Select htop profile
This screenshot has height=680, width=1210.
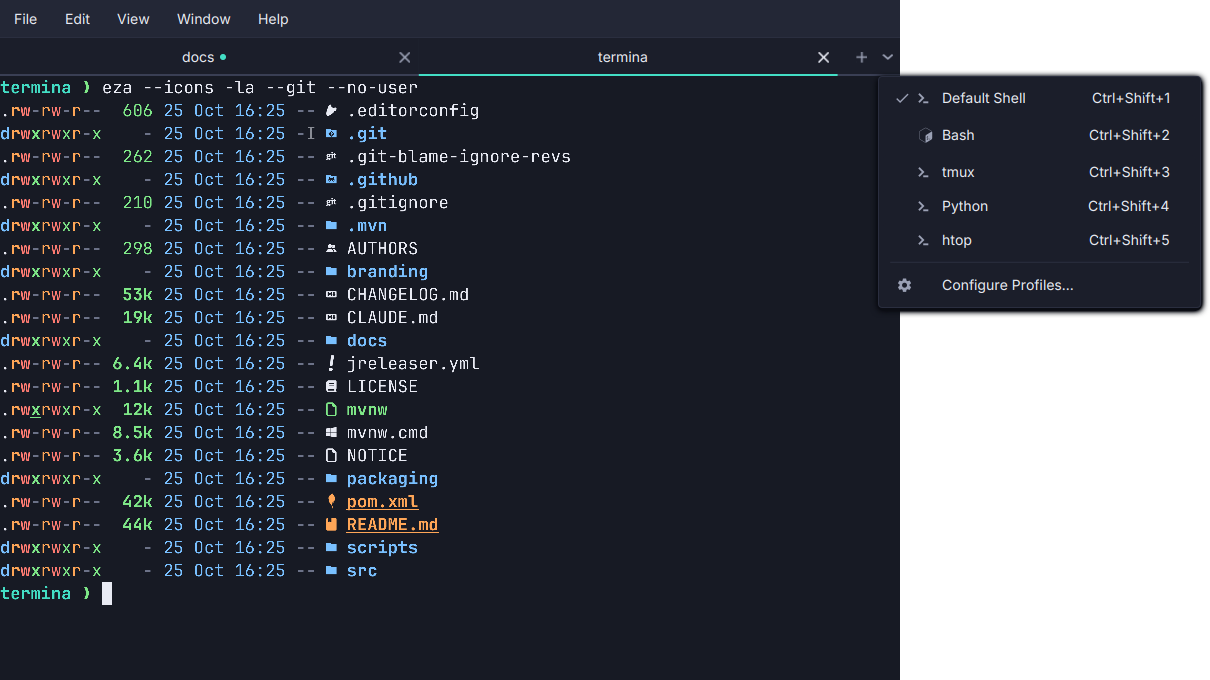(x=1040, y=240)
